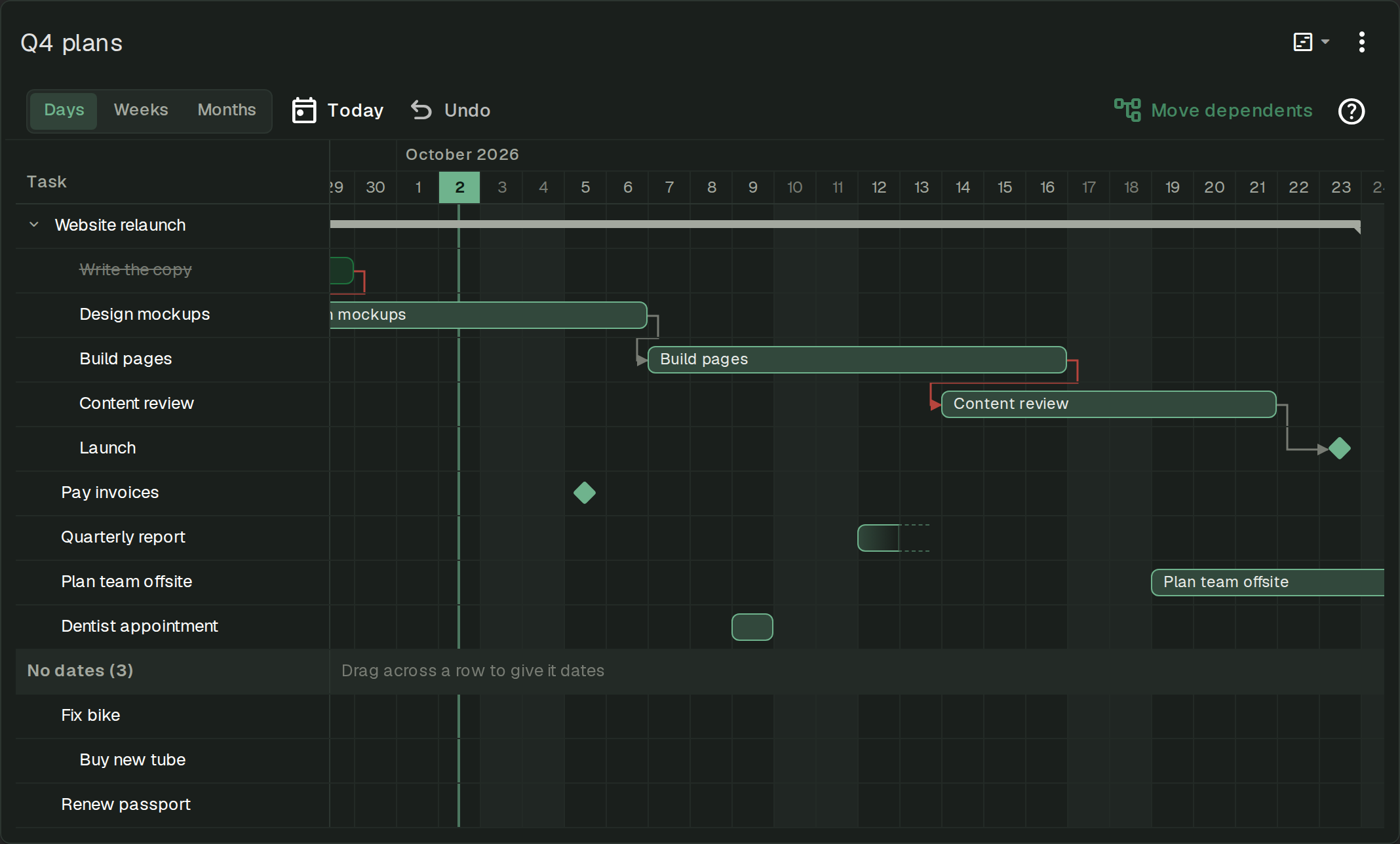Click the Launch milestone diamond

point(1340,448)
